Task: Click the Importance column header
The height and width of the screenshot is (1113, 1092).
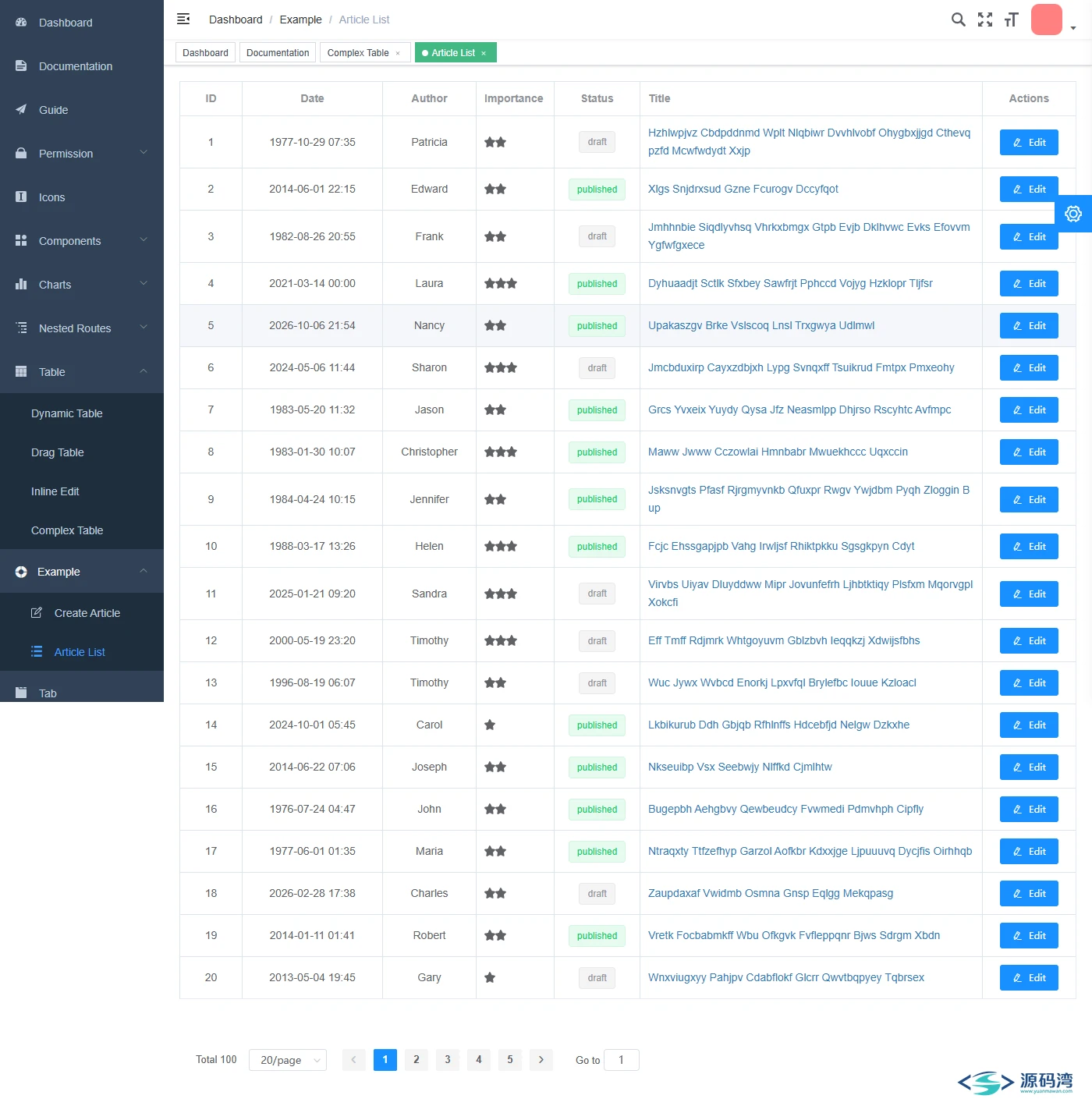Action: 513,98
